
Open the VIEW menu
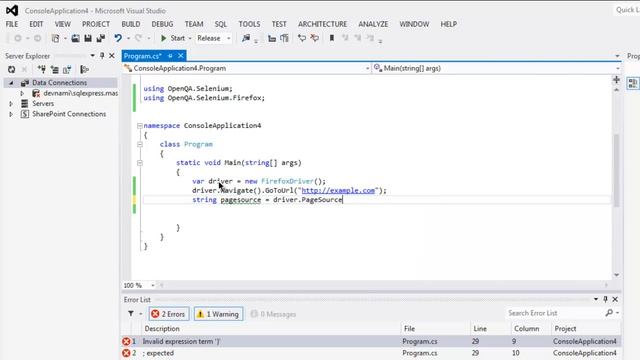[62, 24]
